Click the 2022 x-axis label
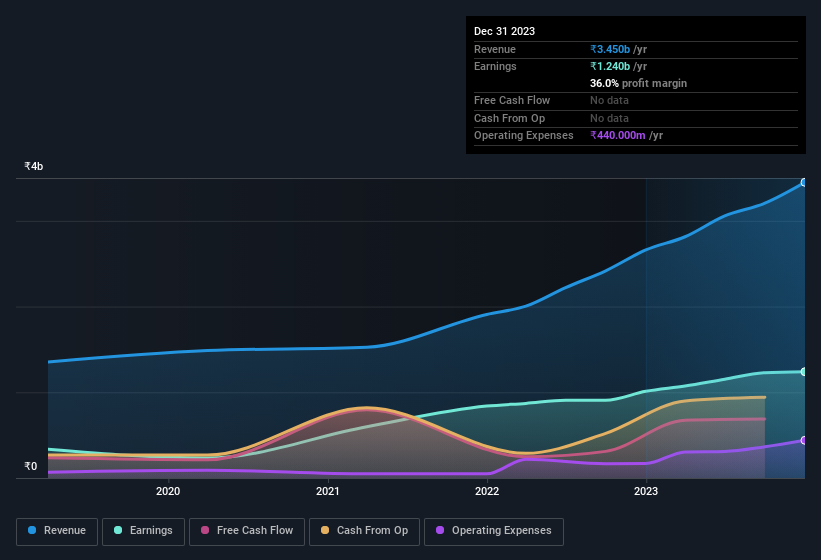 [x=487, y=491]
